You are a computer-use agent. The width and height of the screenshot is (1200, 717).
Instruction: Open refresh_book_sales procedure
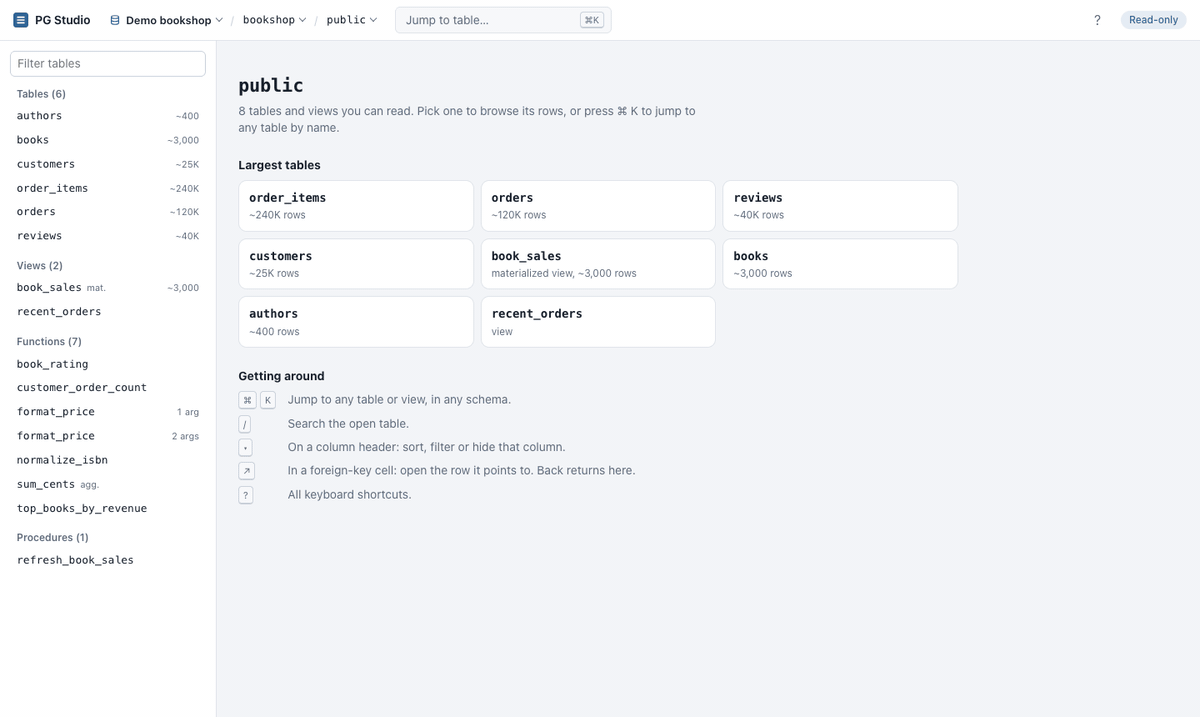tap(108, 560)
